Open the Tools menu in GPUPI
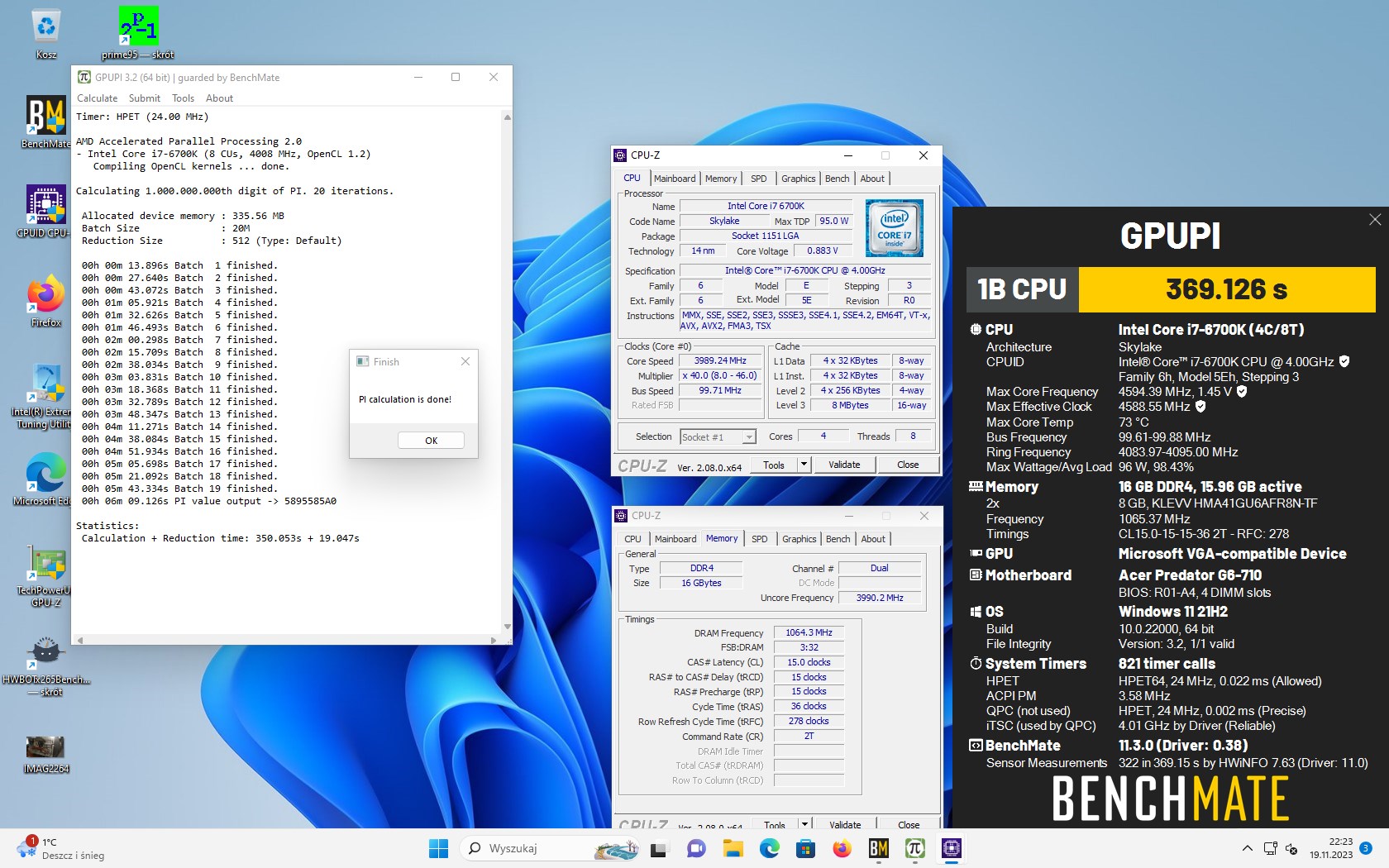The width and height of the screenshot is (1389, 868). click(x=183, y=98)
